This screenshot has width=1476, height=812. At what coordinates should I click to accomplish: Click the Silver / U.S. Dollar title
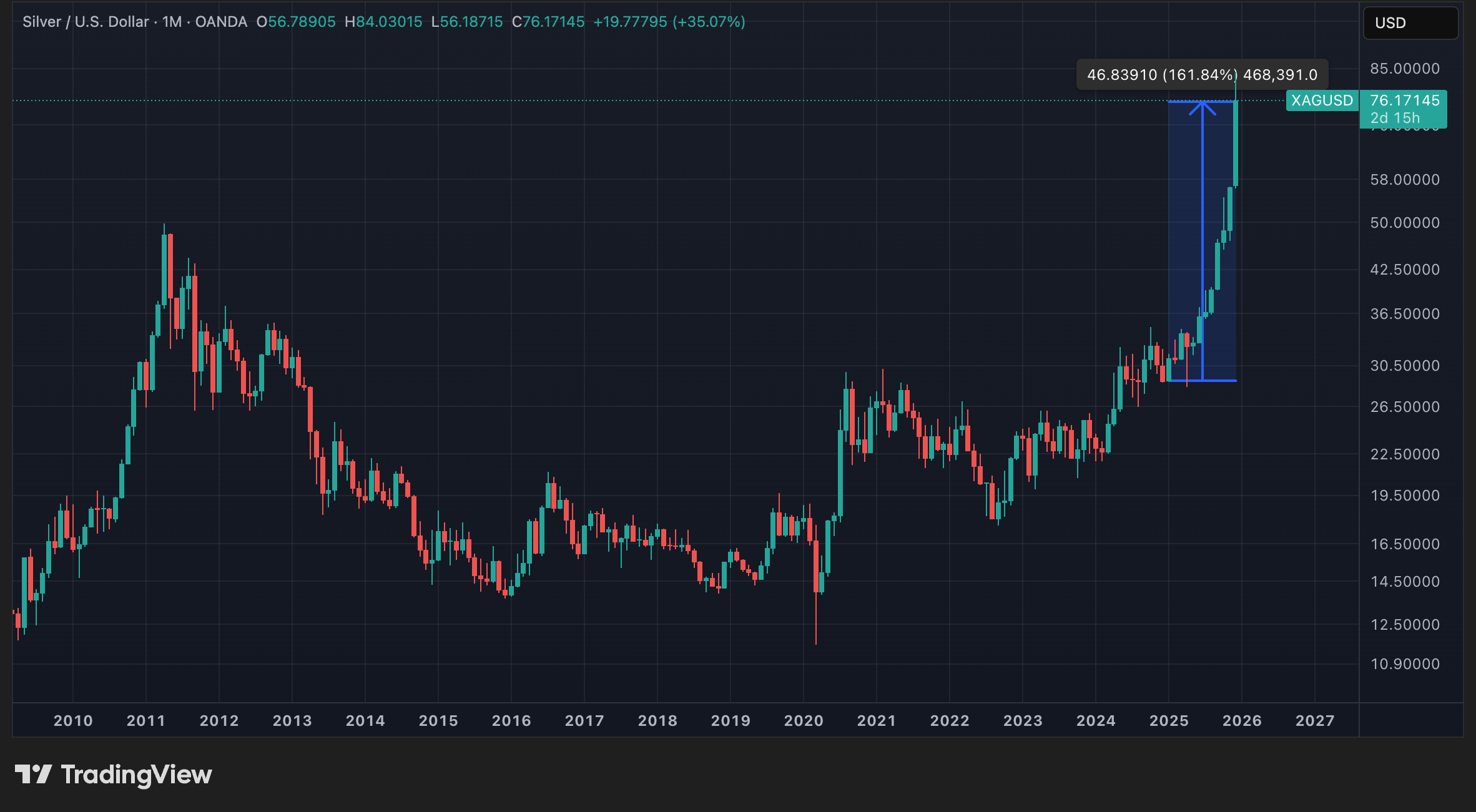(x=86, y=22)
